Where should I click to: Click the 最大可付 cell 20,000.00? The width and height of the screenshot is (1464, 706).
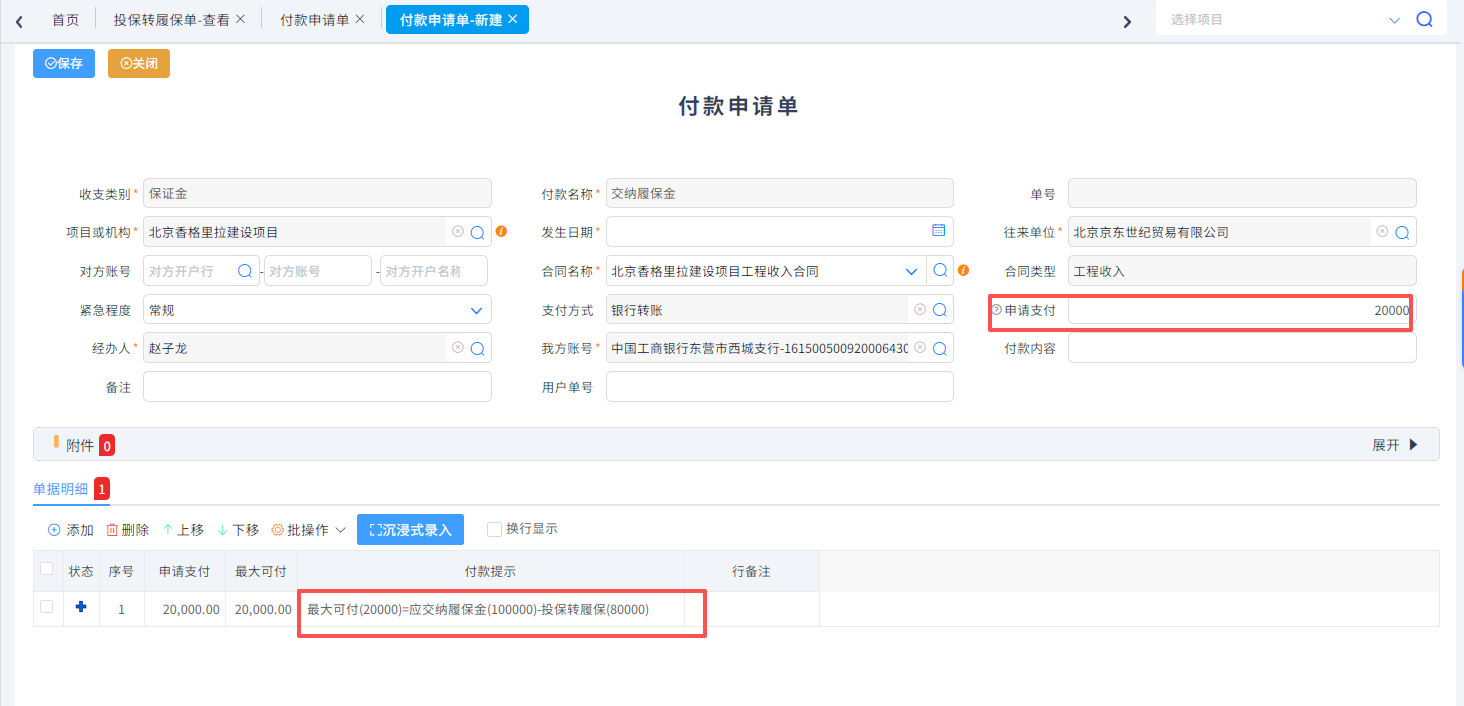[261, 609]
